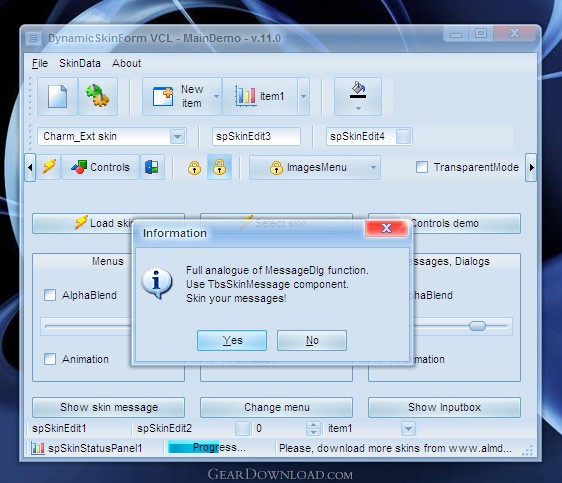Click No in the Information dialog
This screenshot has width=562, height=483.
pyautogui.click(x=312, y=340)
